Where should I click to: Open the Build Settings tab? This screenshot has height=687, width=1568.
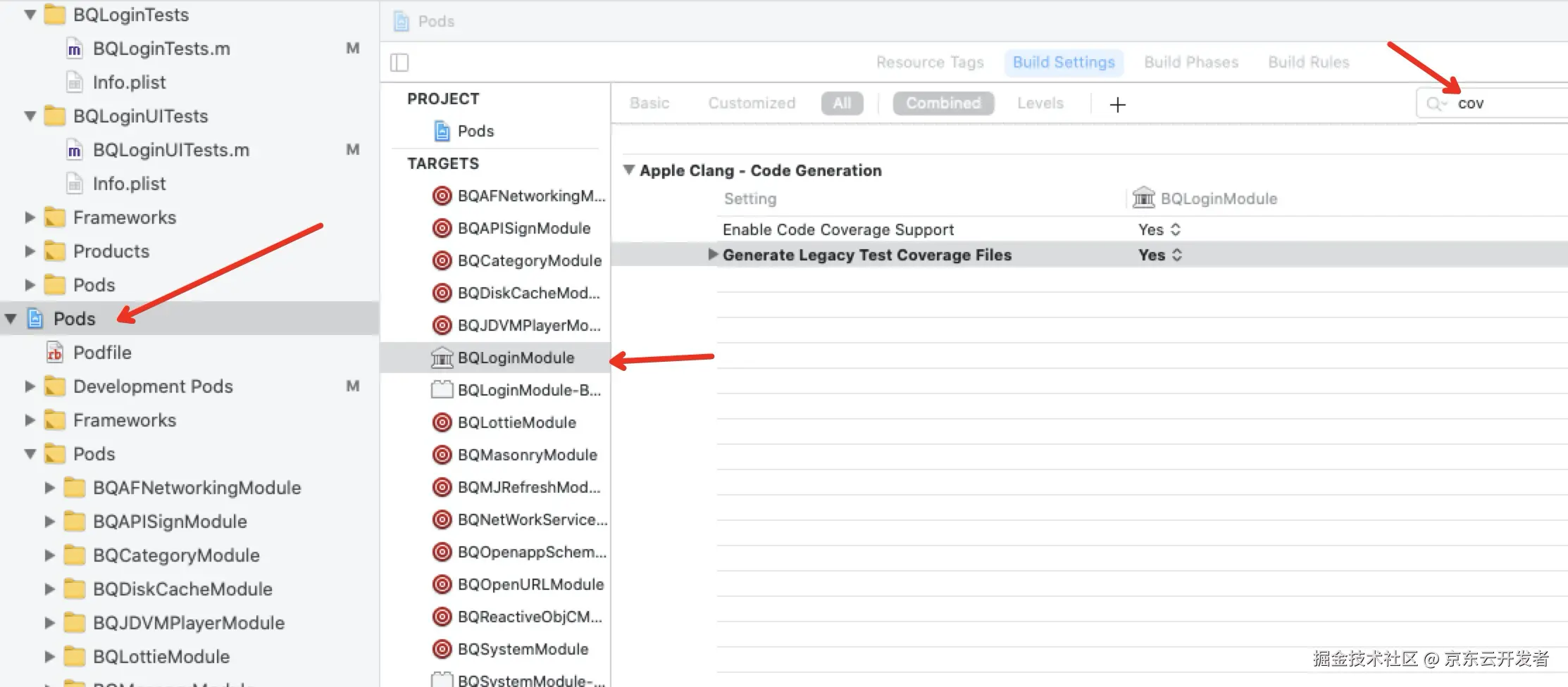[1064, 63]
